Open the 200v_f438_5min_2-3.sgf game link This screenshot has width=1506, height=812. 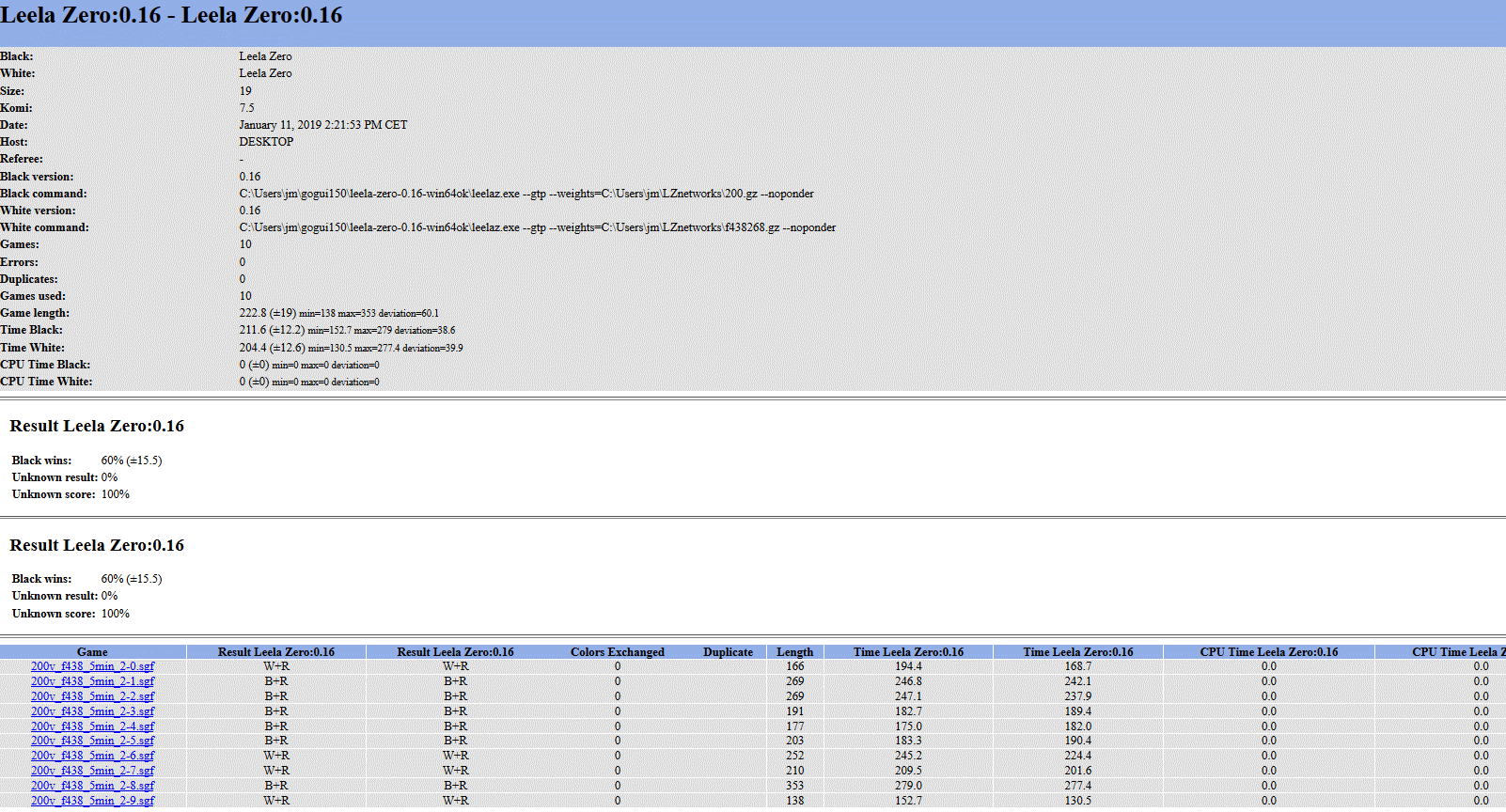[x=92, y=711]
